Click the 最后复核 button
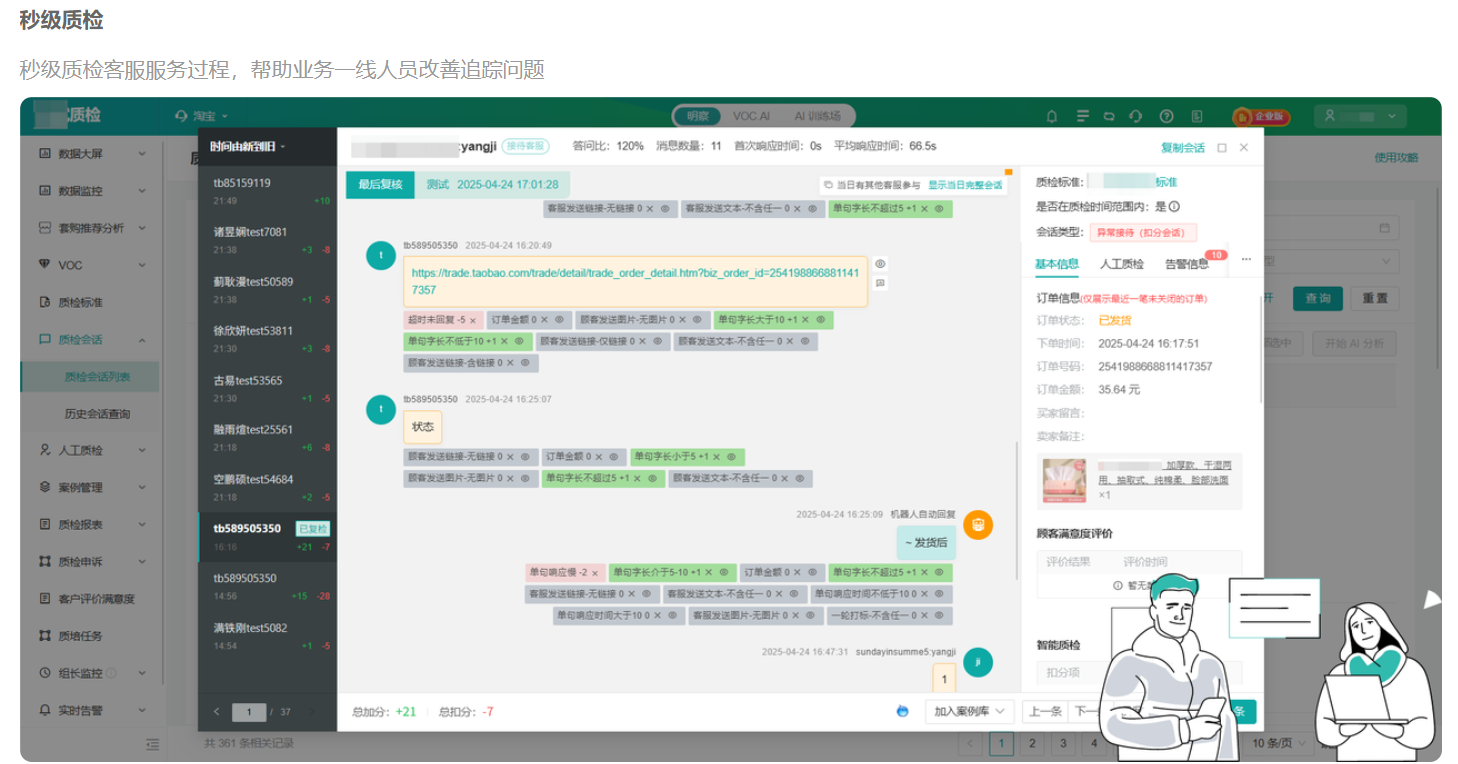Screen dimensions: 1458x764 click(x=380, y=184)
